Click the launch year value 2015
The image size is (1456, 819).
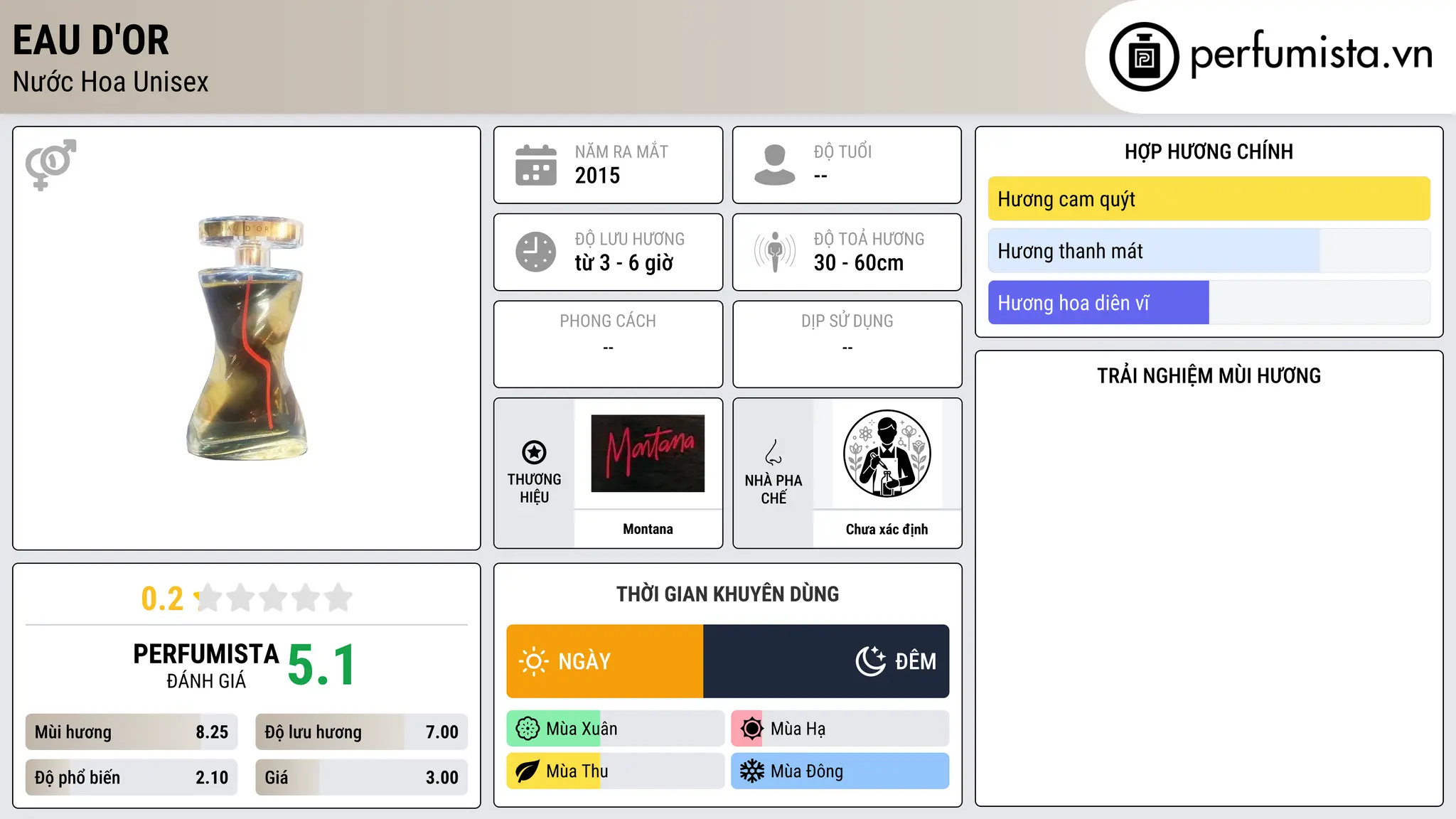coord(597,176)
